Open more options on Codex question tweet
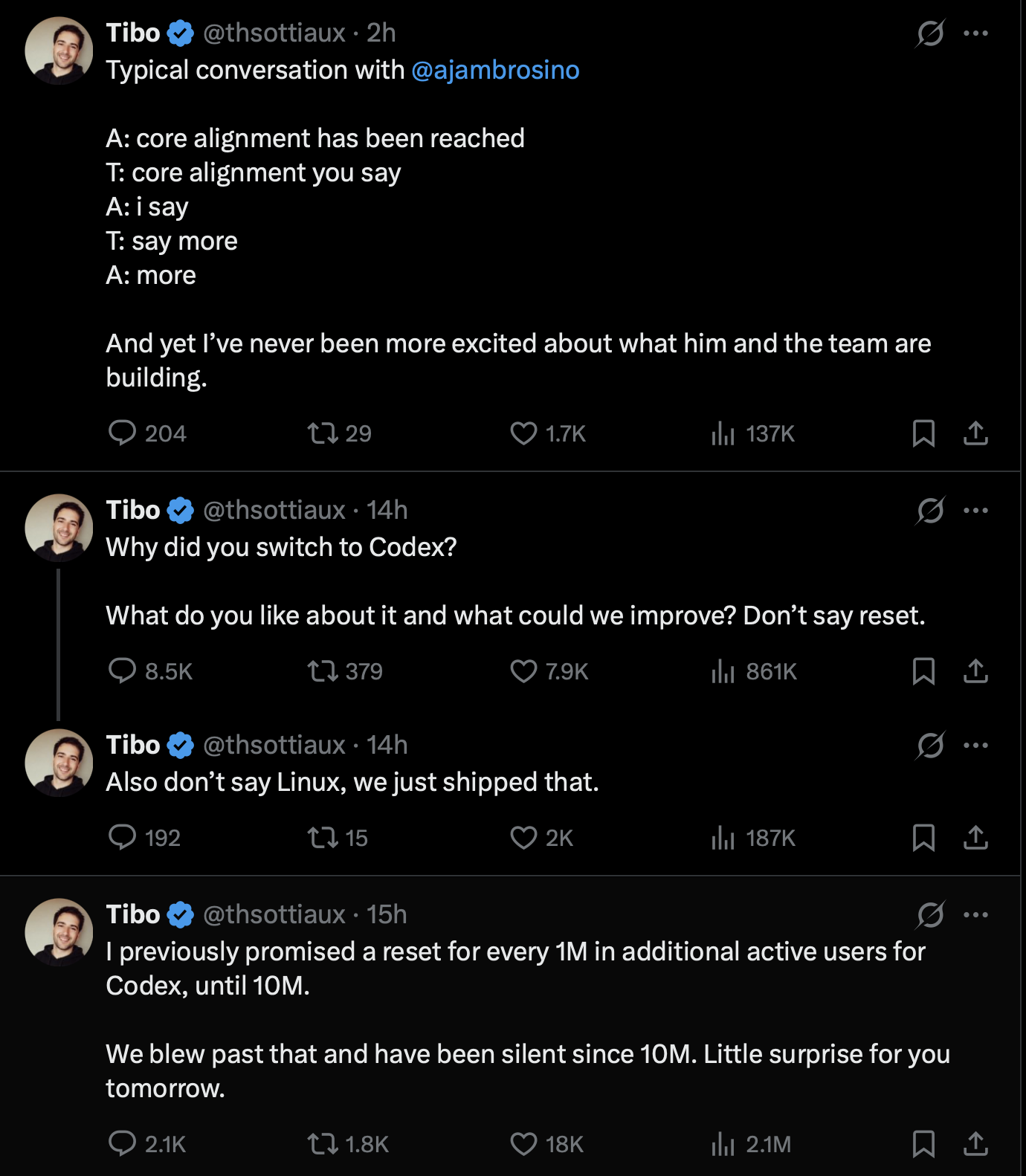 pyautogui.click(x=975, y=510)
